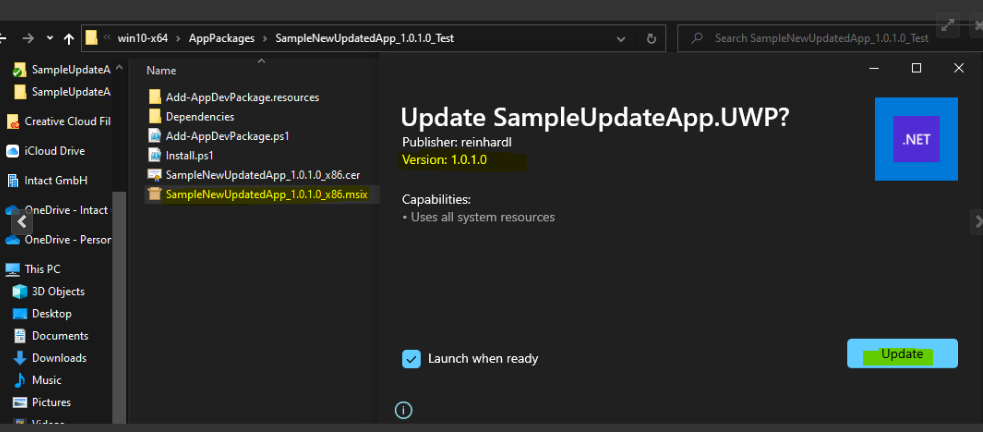Click the Pictures icon in sidebar

click(20, 403)
